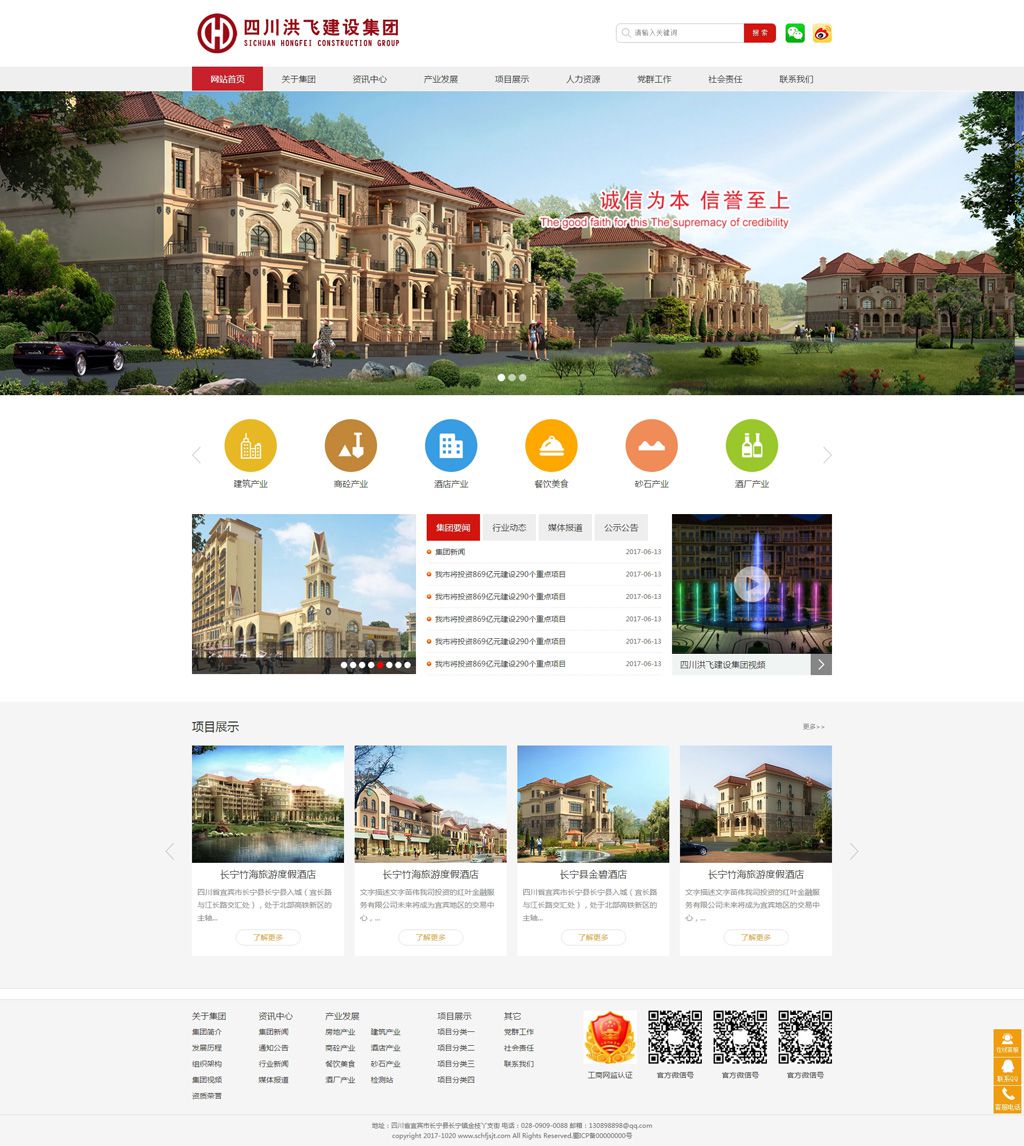Viewport: 1024px width, 1146px height.
Task: Open the brown 商砼产业 shovel icon
Action: 351,446
